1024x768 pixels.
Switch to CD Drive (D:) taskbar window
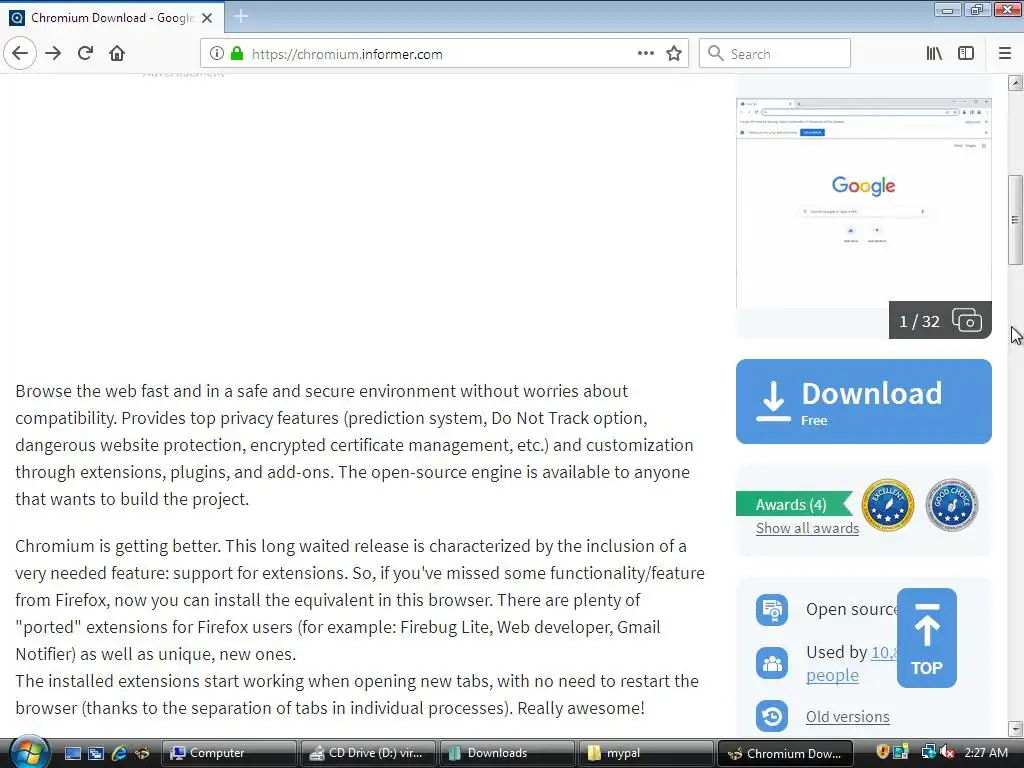(x=368, y=753)
